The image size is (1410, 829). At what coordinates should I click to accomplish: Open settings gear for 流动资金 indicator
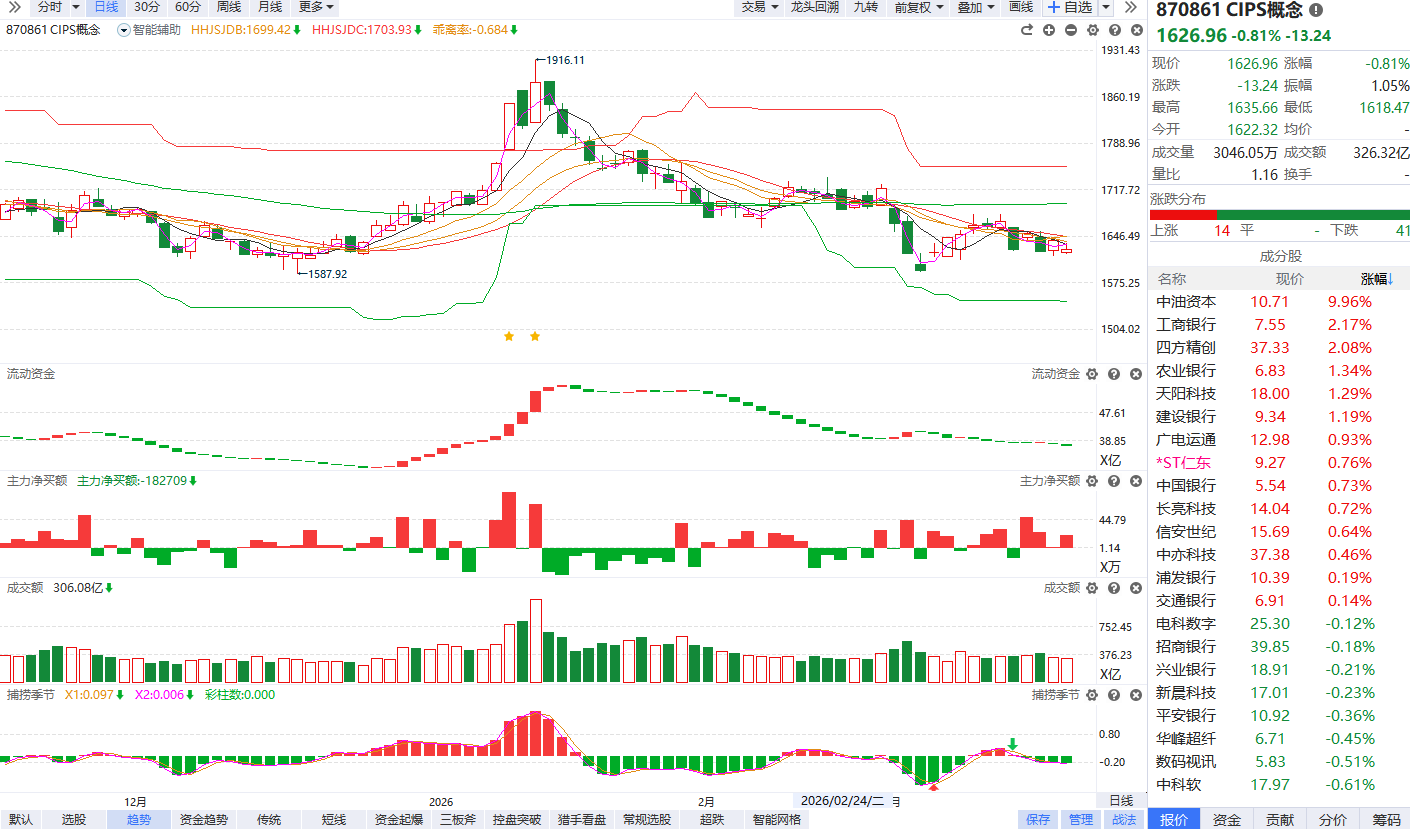[1092, 374]
